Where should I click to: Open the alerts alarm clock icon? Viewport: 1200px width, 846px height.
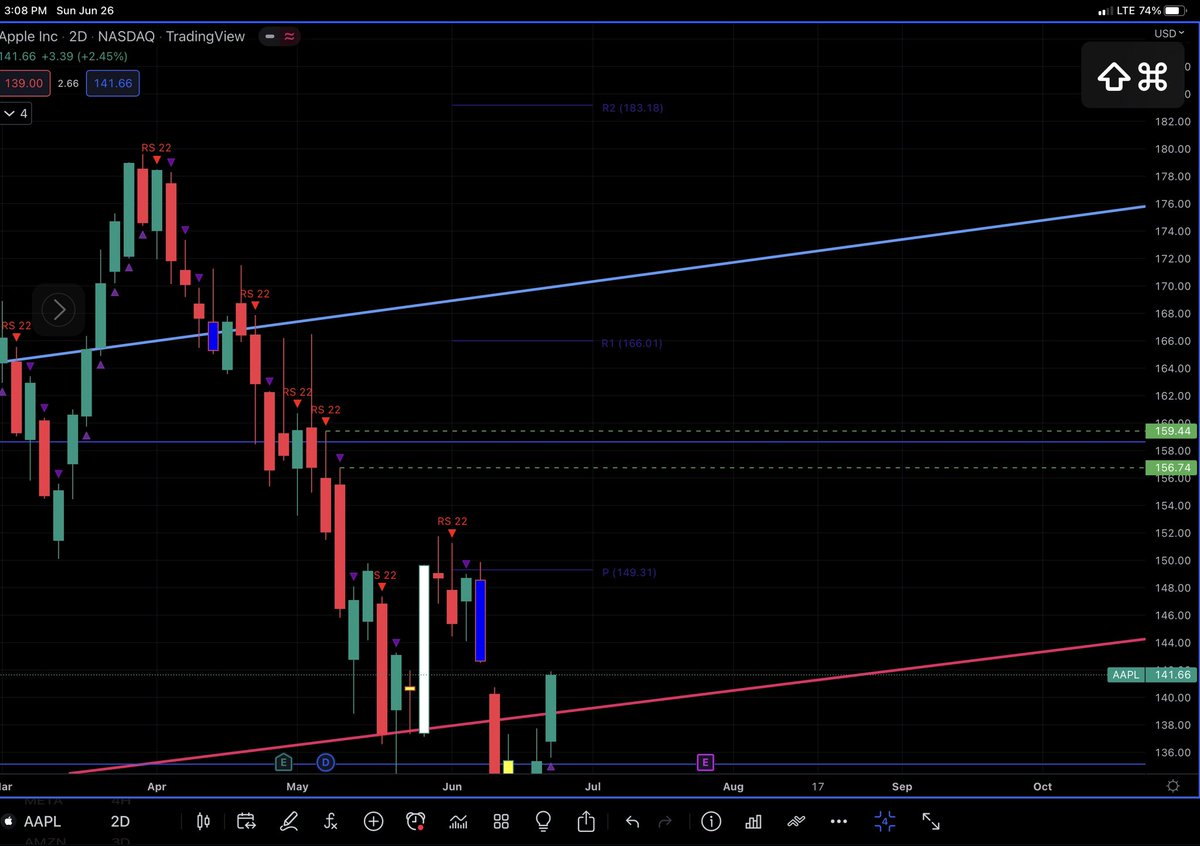click(416, 821)
